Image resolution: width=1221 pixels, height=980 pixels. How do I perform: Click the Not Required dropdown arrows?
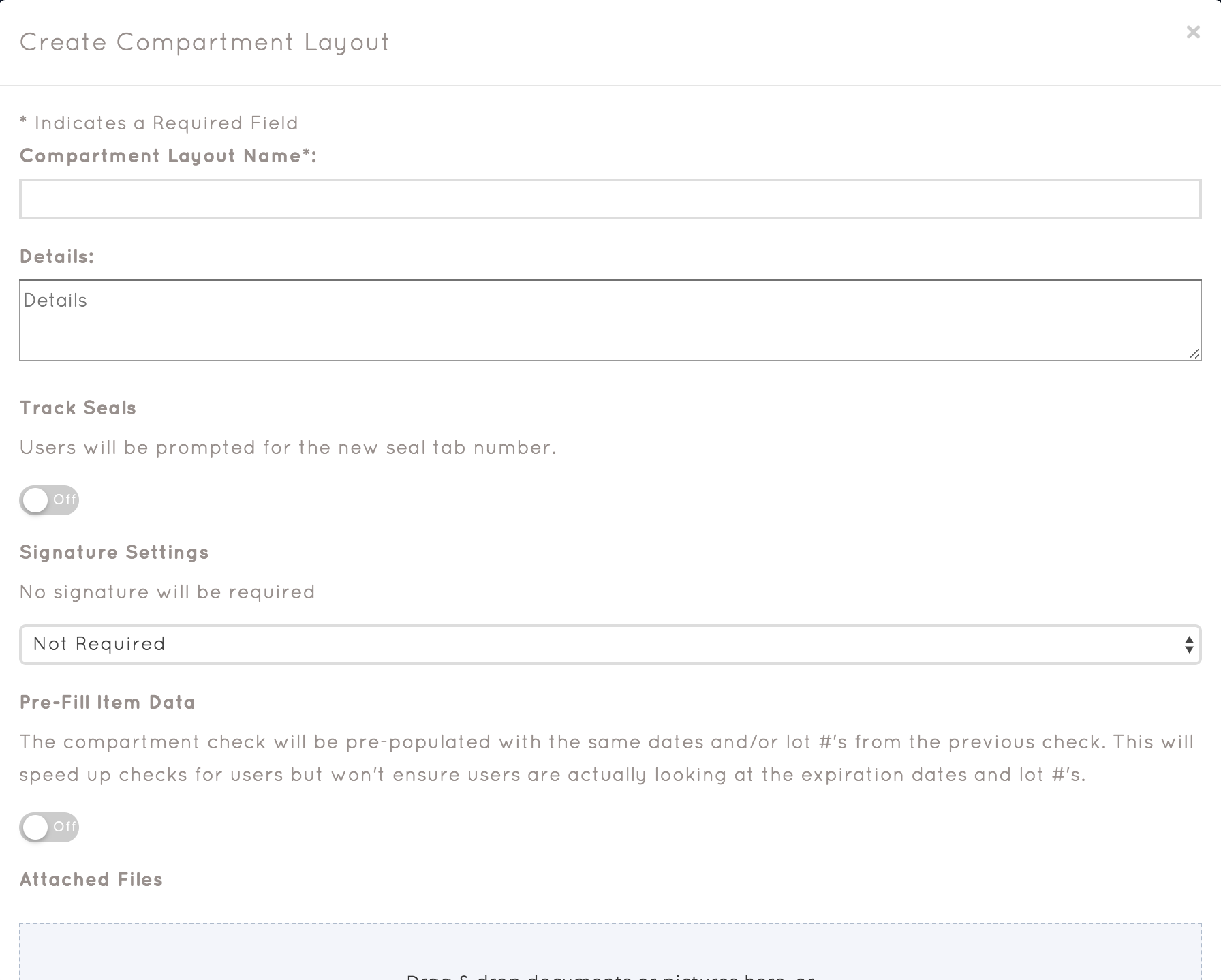tap(1188, 645)
